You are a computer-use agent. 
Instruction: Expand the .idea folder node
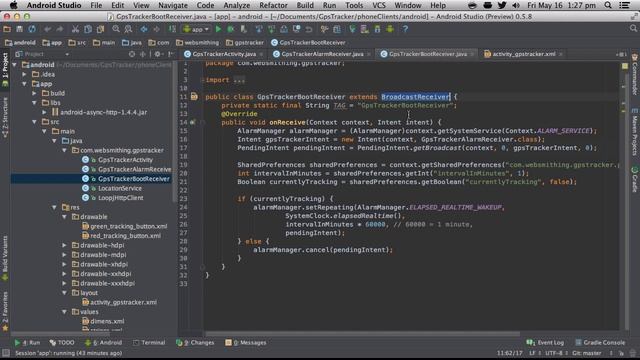coord(25,74)
